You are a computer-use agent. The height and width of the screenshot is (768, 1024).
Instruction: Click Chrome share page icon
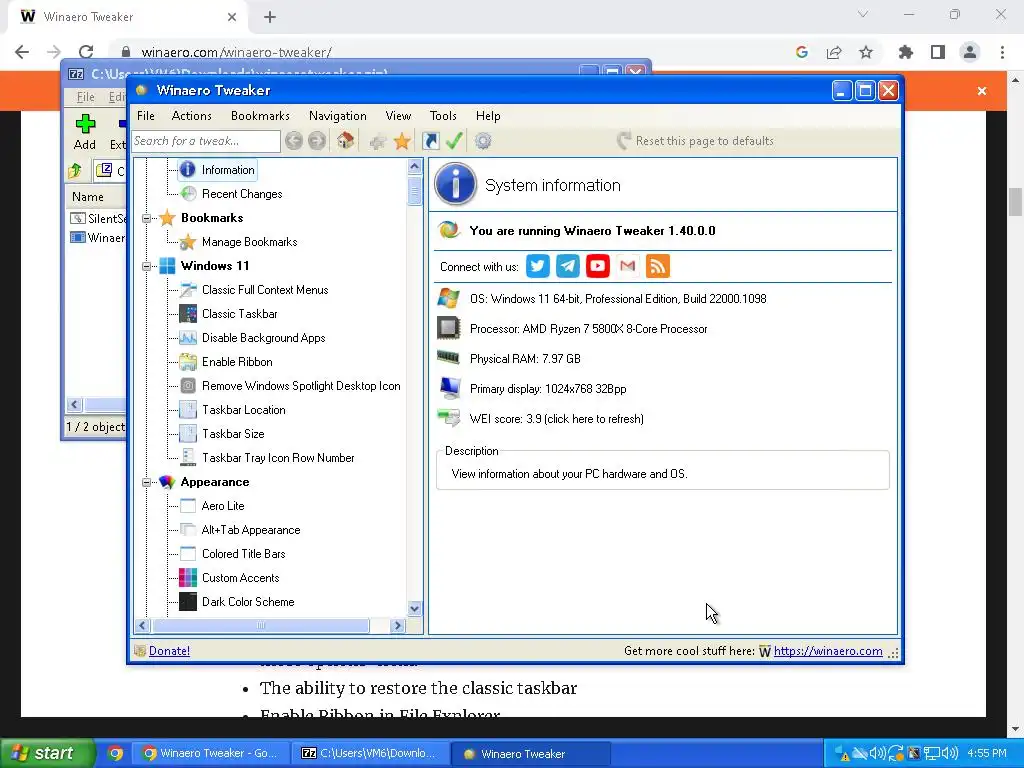tap(834, 52)
